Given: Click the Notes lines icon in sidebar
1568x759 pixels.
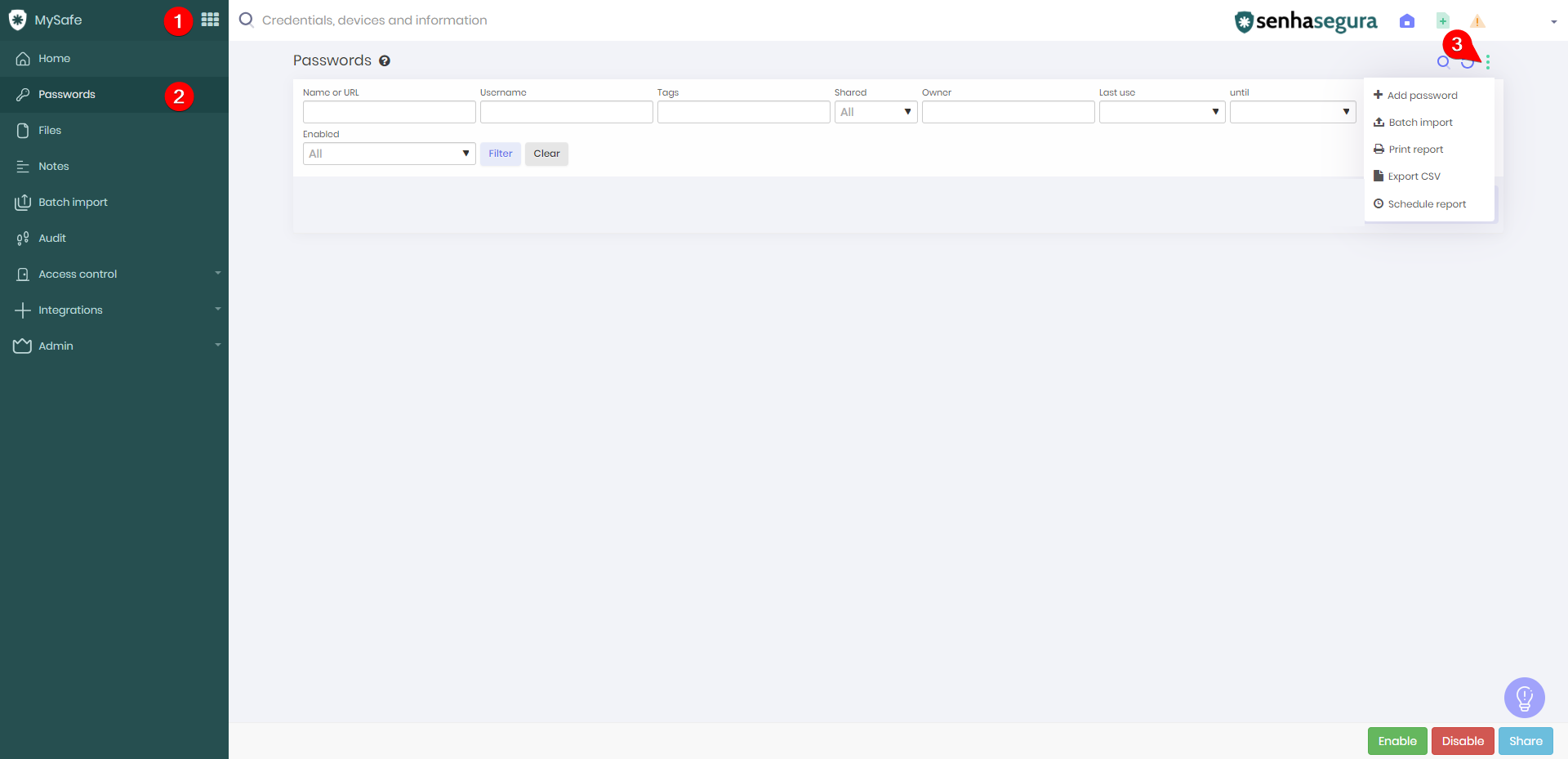Looking at the screenshot, I should (23, 167).
